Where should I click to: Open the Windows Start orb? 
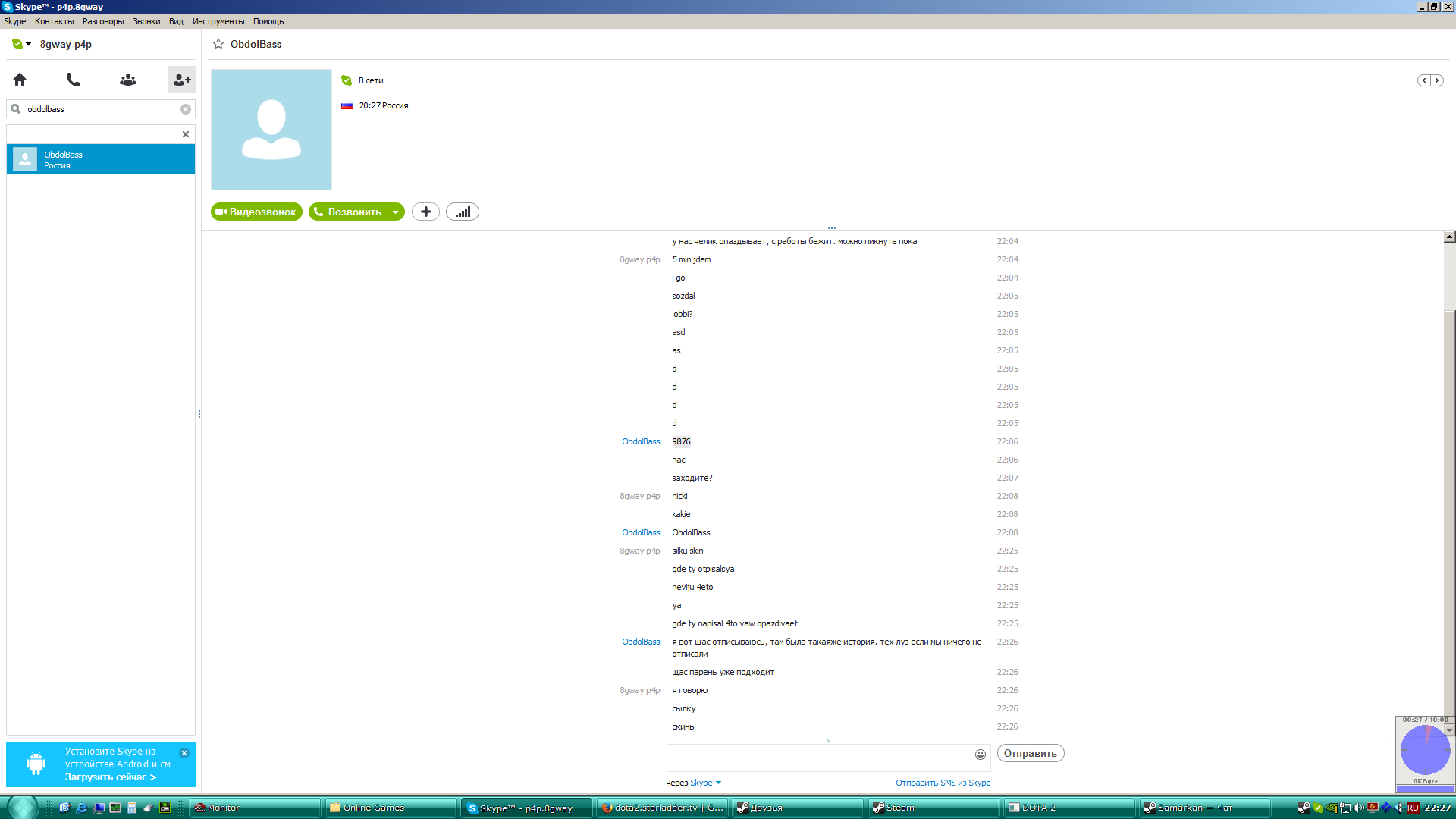(x=23, y=808)
